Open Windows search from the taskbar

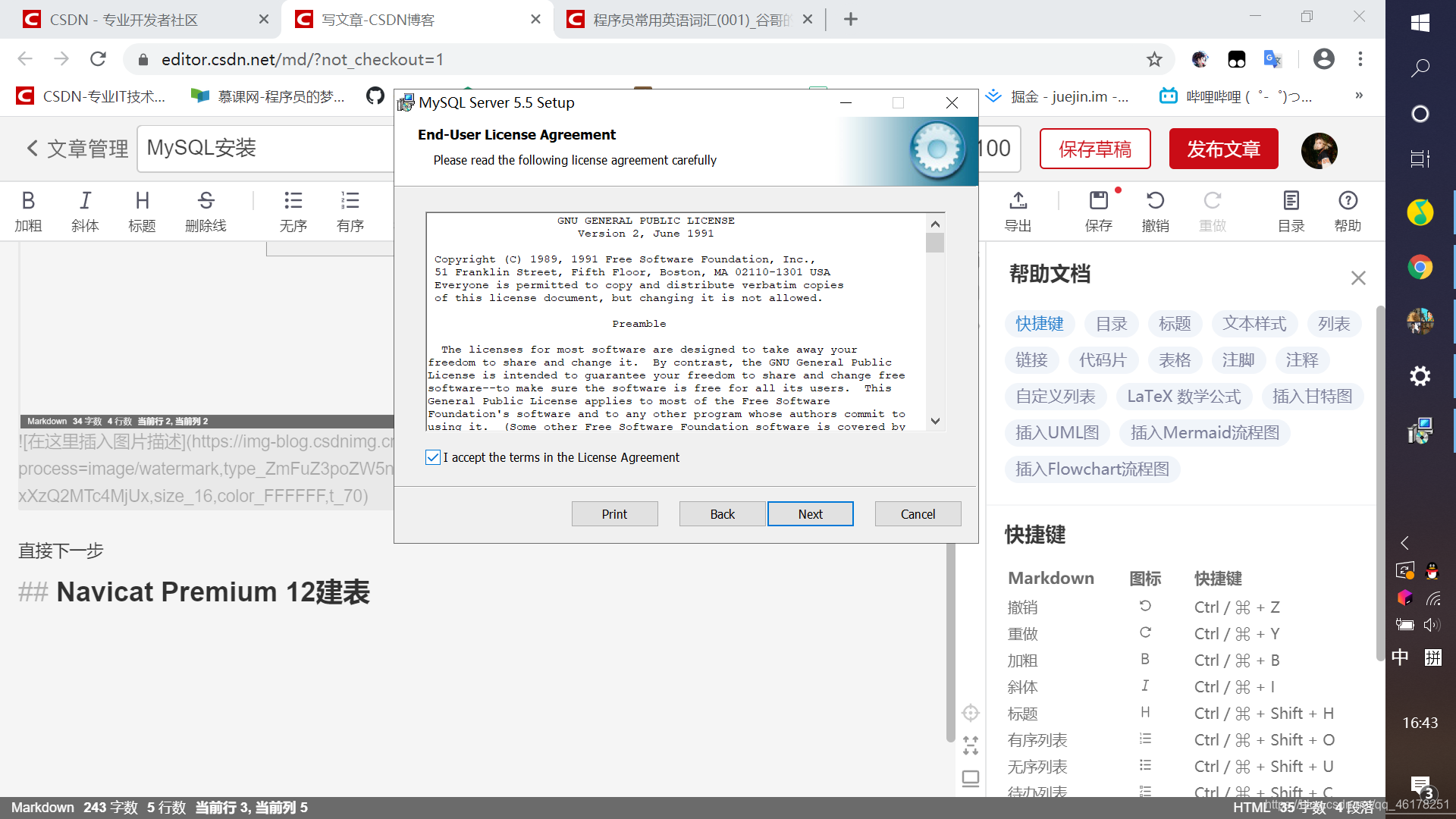pyautogui.click(x=1420, y=68)
